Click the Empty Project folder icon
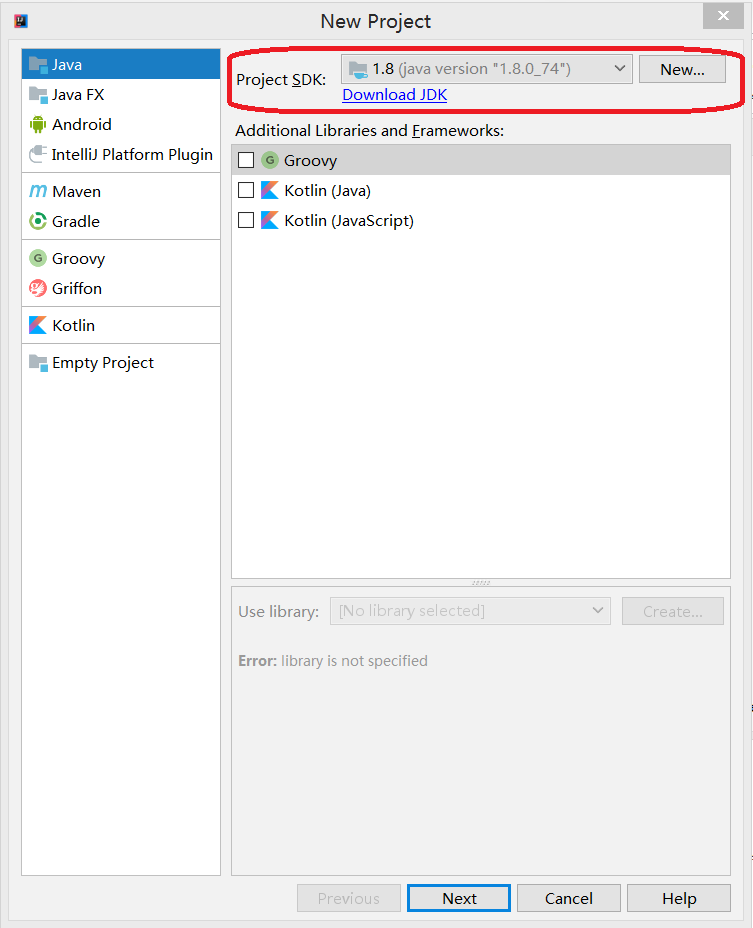This screenshot has width=753, height=928. coord(38,363)
